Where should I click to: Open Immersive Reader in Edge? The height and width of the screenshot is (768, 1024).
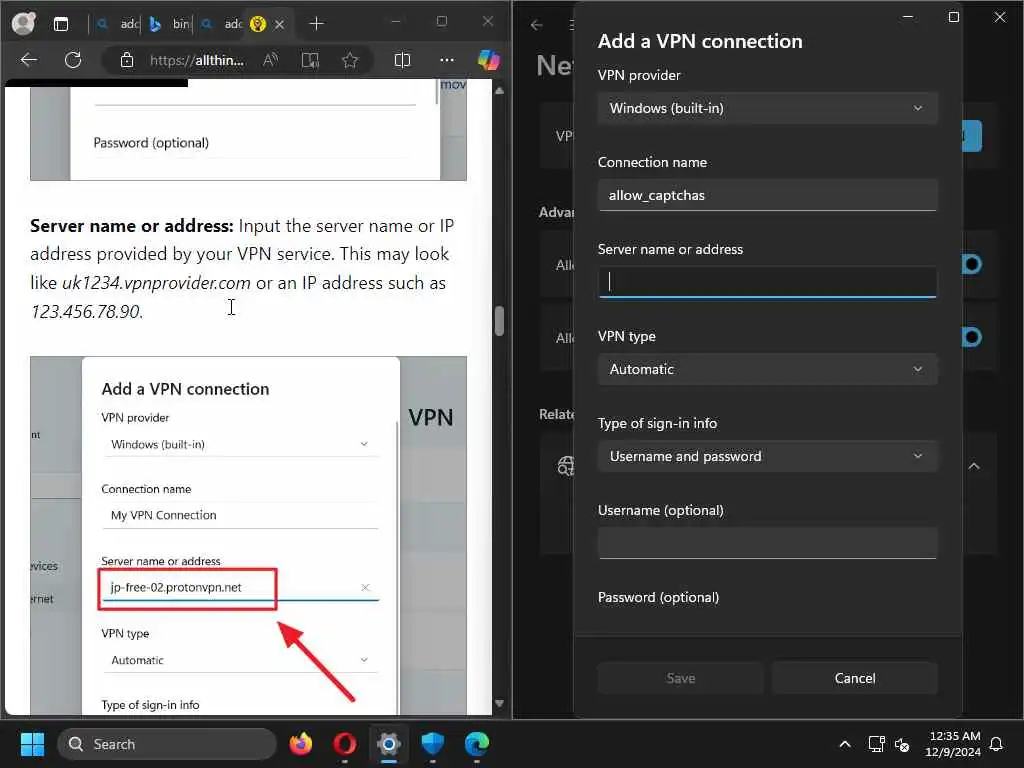[310, 61]
